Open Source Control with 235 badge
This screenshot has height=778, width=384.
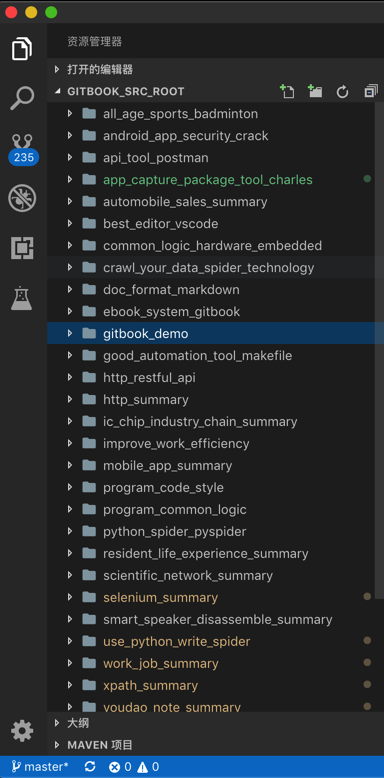(x=23, y=149)
